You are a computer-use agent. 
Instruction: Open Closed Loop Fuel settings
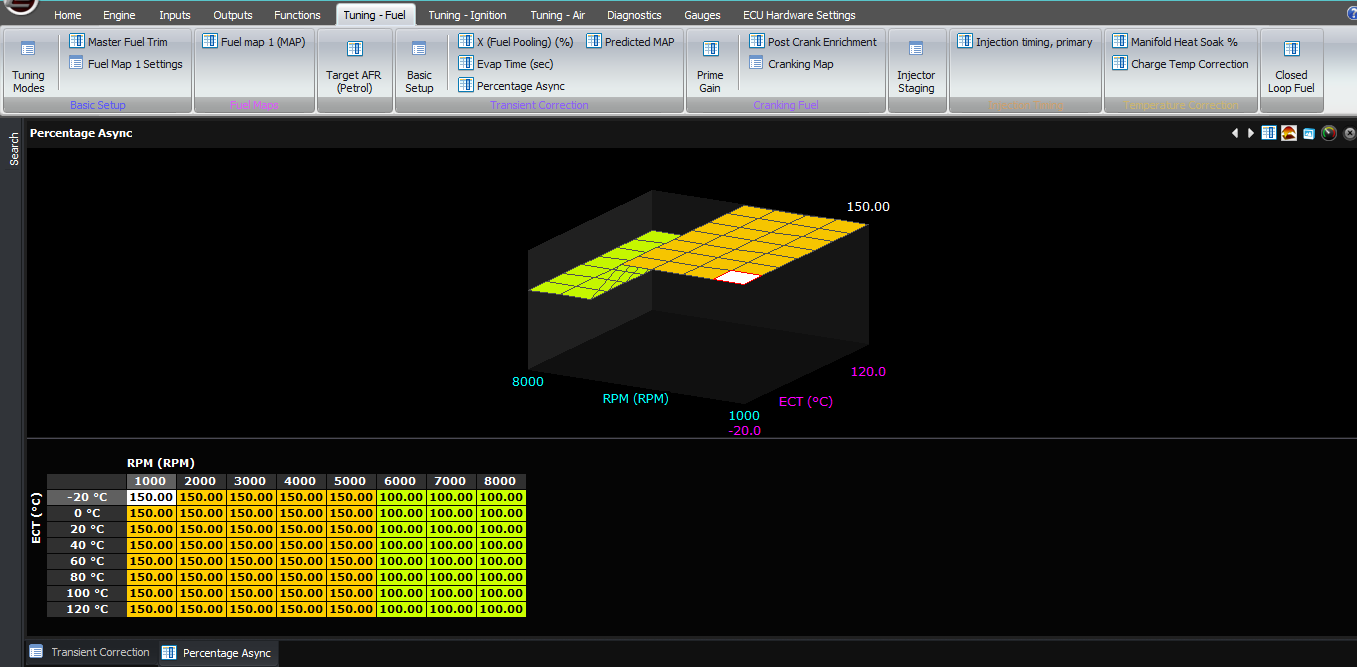pos(1291,66)
